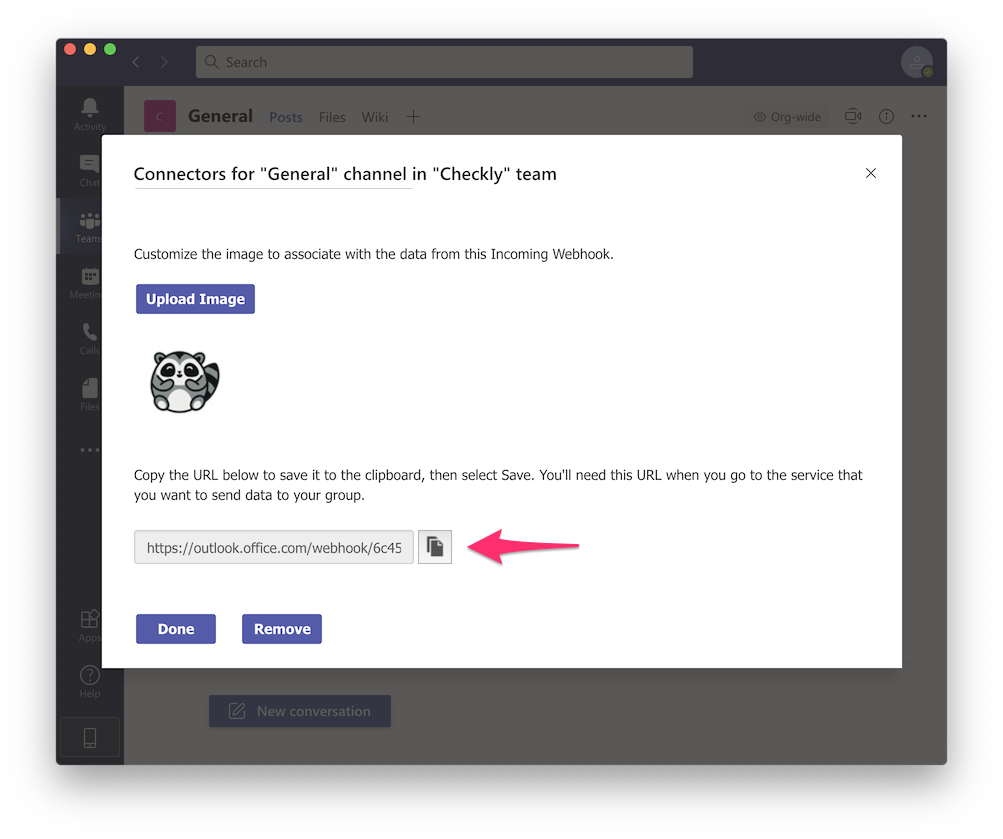The height and width of the screenshot is (839, 1003).
Task: Remove the incoming webhook connector
Action: coord(282,629)
